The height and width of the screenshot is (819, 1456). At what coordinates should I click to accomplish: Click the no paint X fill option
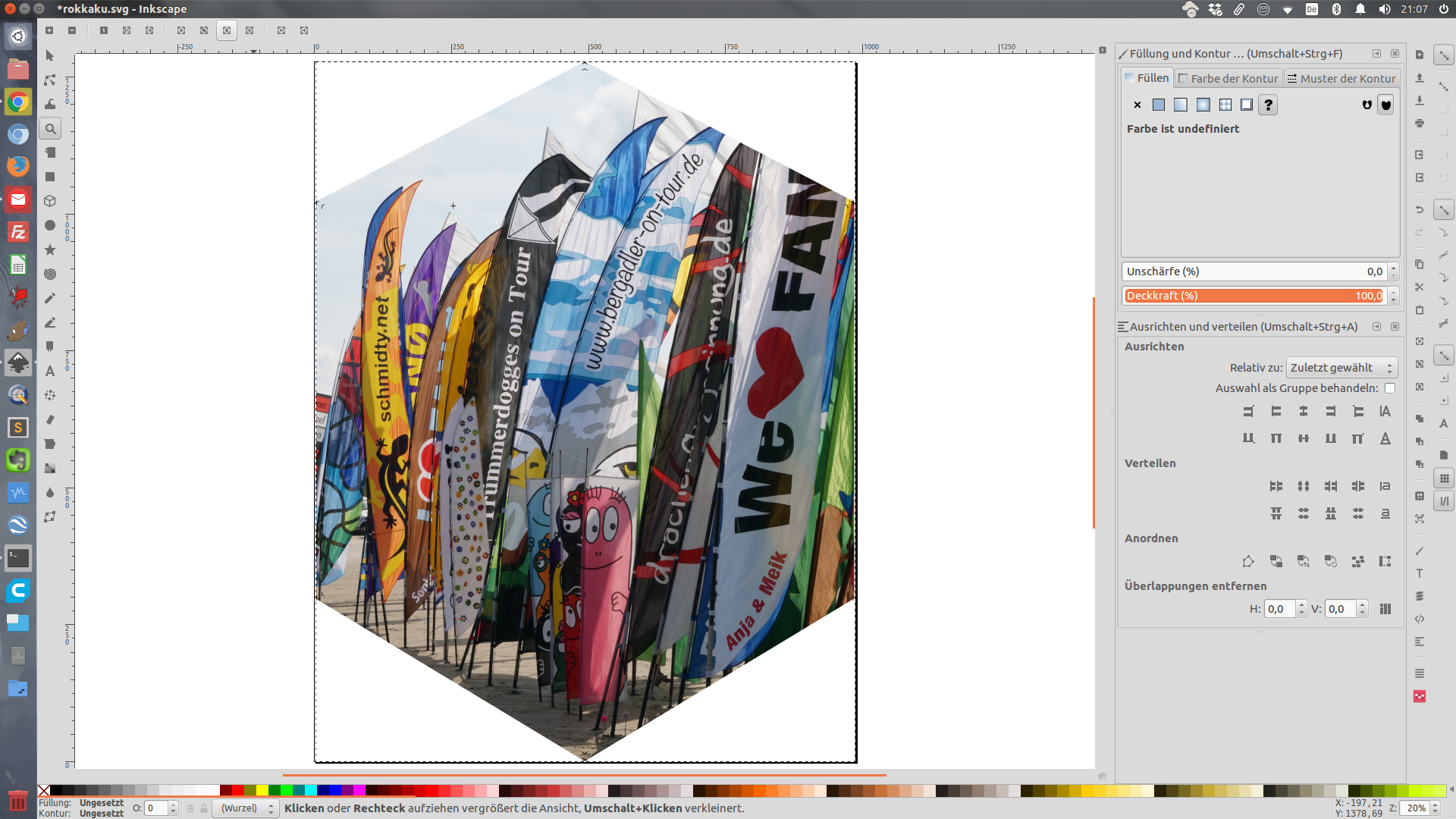coord(1137,105)
